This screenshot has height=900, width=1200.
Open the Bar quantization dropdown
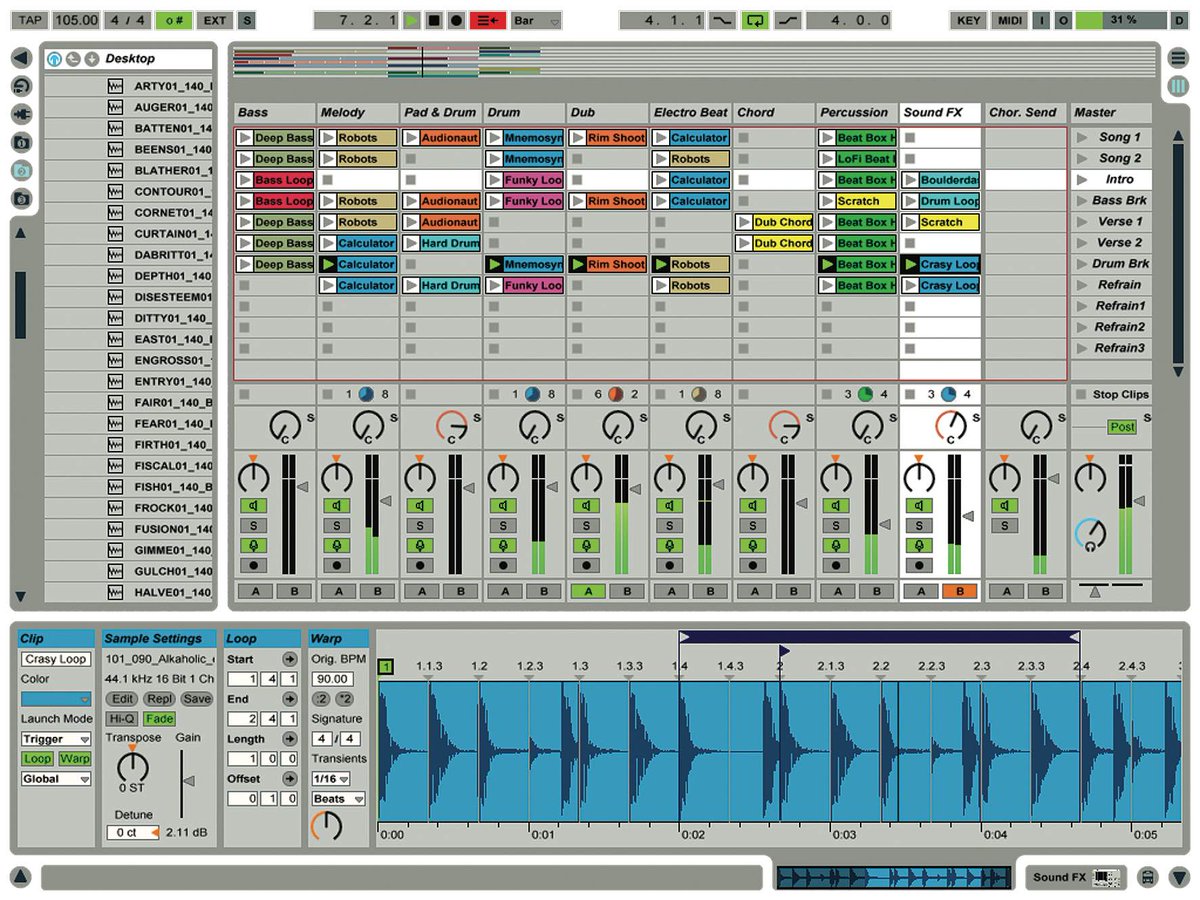pos(537,20)
